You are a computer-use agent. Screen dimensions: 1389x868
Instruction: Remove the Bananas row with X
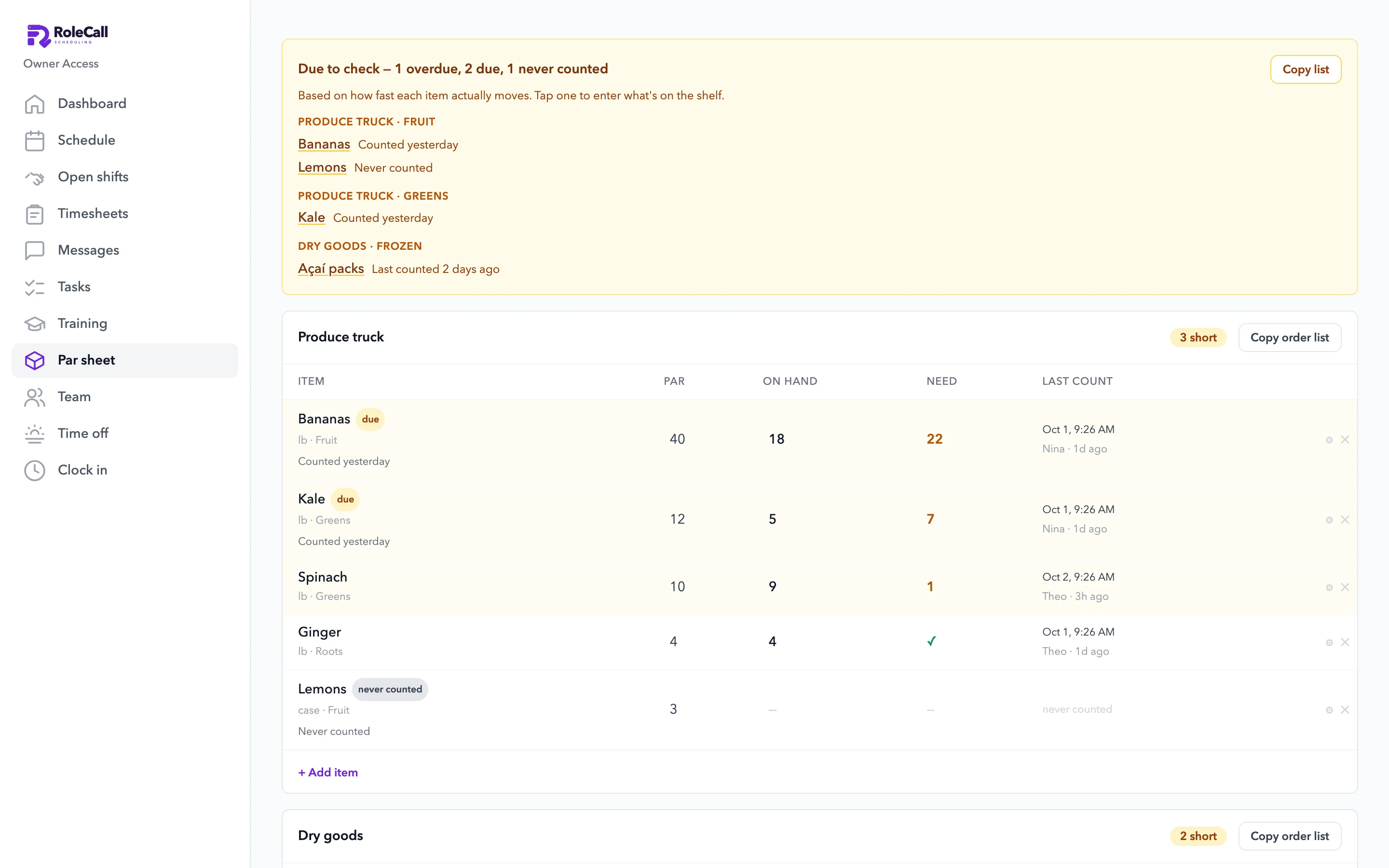pyautogui.click(x=1345, y=440)
